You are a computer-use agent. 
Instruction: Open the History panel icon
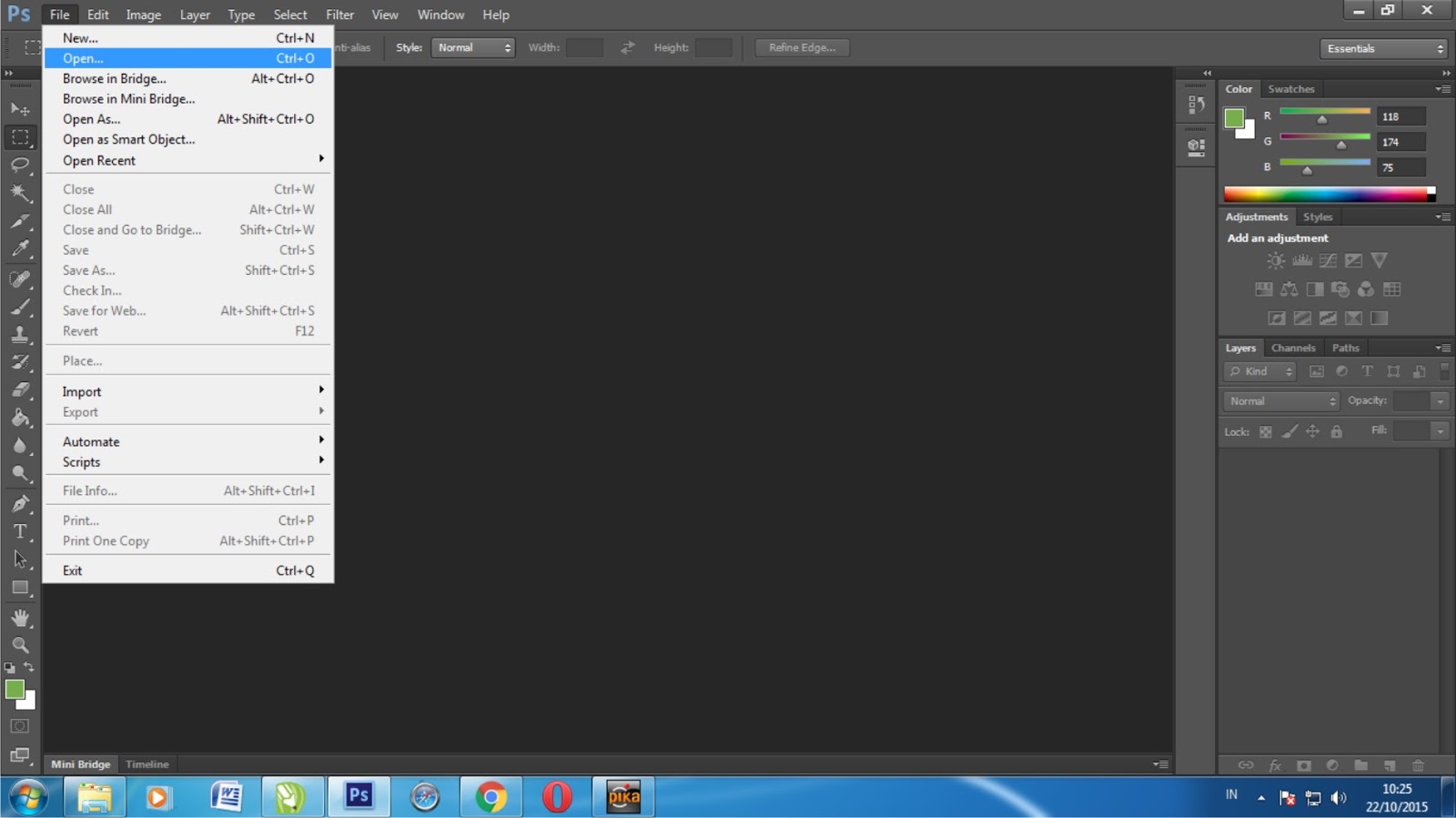pos(1197,105)
